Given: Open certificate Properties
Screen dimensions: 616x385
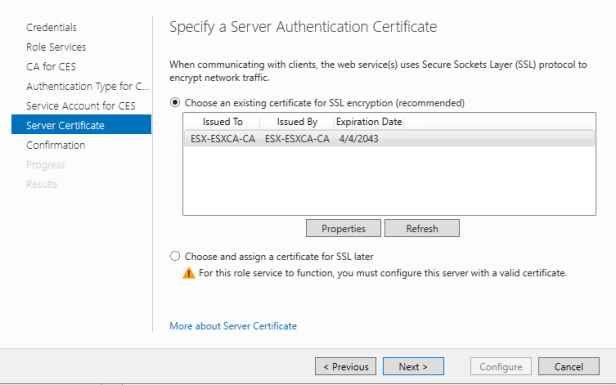Looking at the screenshot, I should click(343, 228).
